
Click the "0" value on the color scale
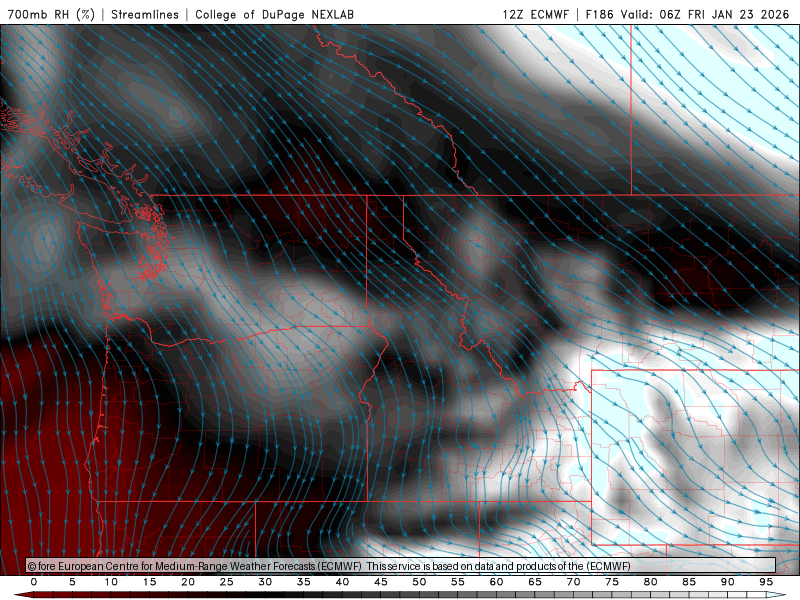tap(34, 582)
